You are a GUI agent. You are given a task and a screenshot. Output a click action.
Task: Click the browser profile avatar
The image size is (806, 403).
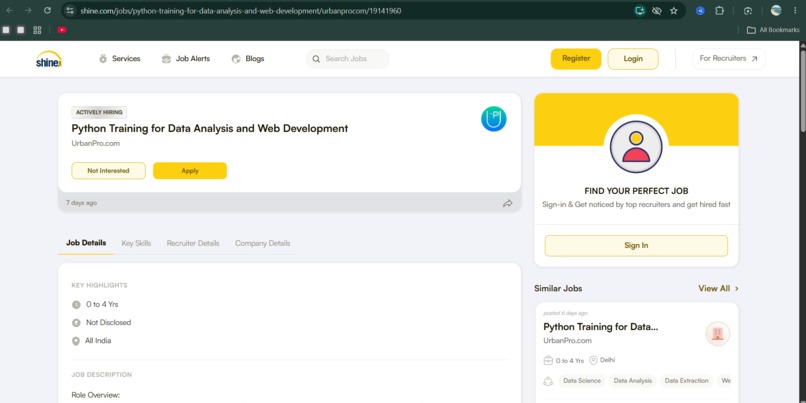[x=776, y=11]
